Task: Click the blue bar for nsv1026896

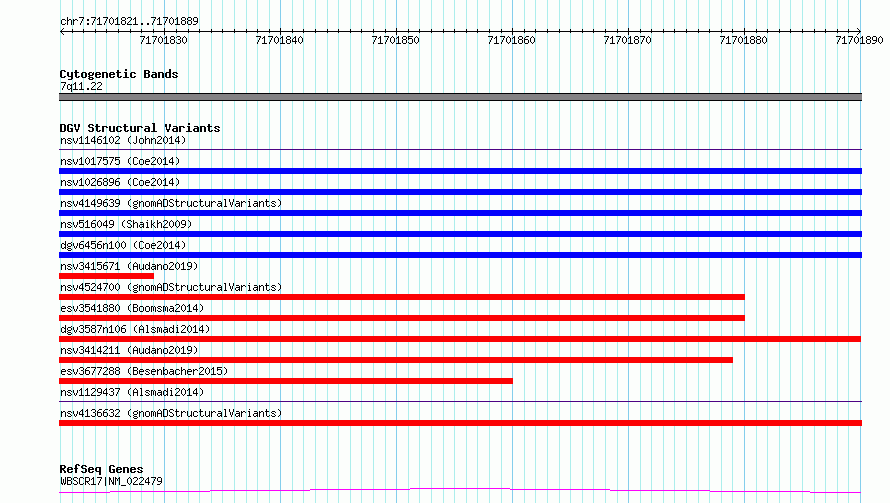Action: 460,192
